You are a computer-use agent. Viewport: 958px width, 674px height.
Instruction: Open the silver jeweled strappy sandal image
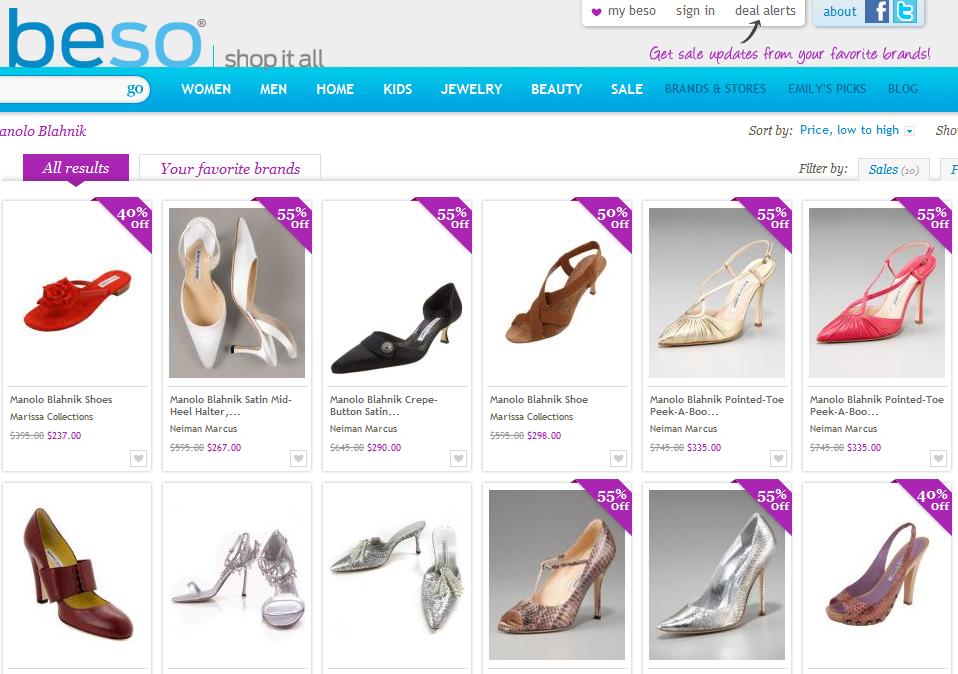pyautogui.click(x=237, y=577)
